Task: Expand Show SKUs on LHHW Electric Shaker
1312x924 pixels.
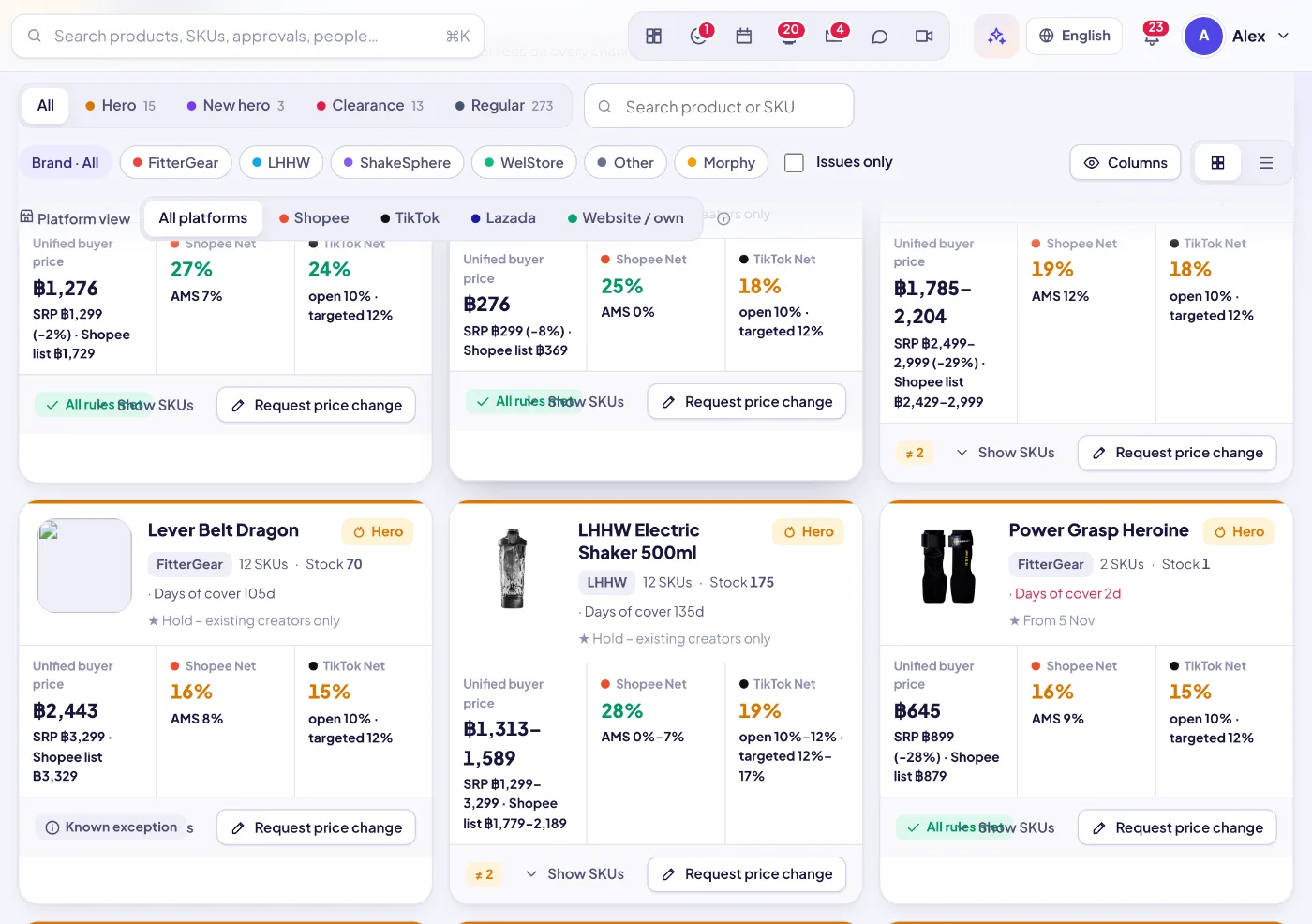Action: point(575,874)
